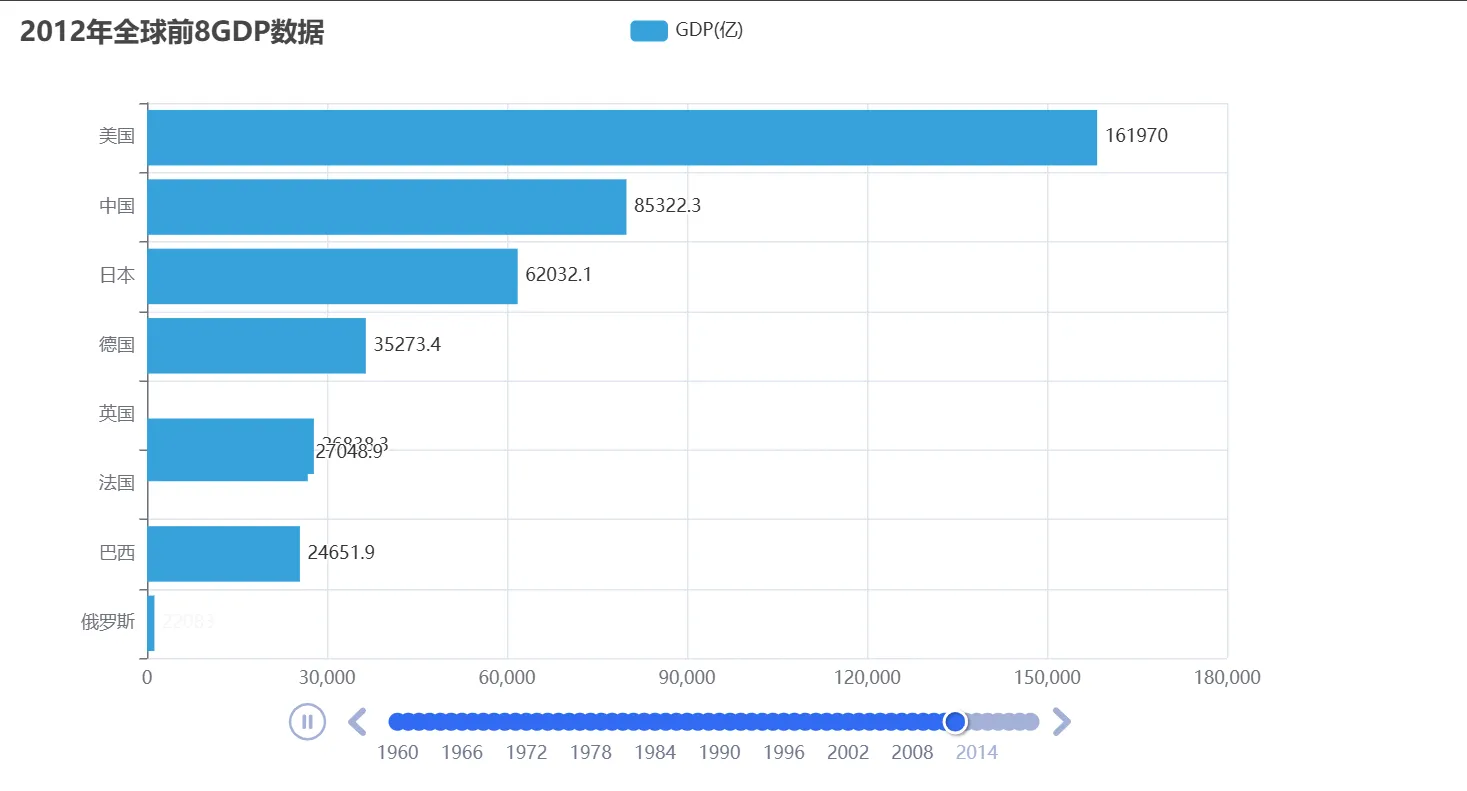Click the current timeline handle at 2012
Viewport: 1467px width, 791px height.
(955, 721)
